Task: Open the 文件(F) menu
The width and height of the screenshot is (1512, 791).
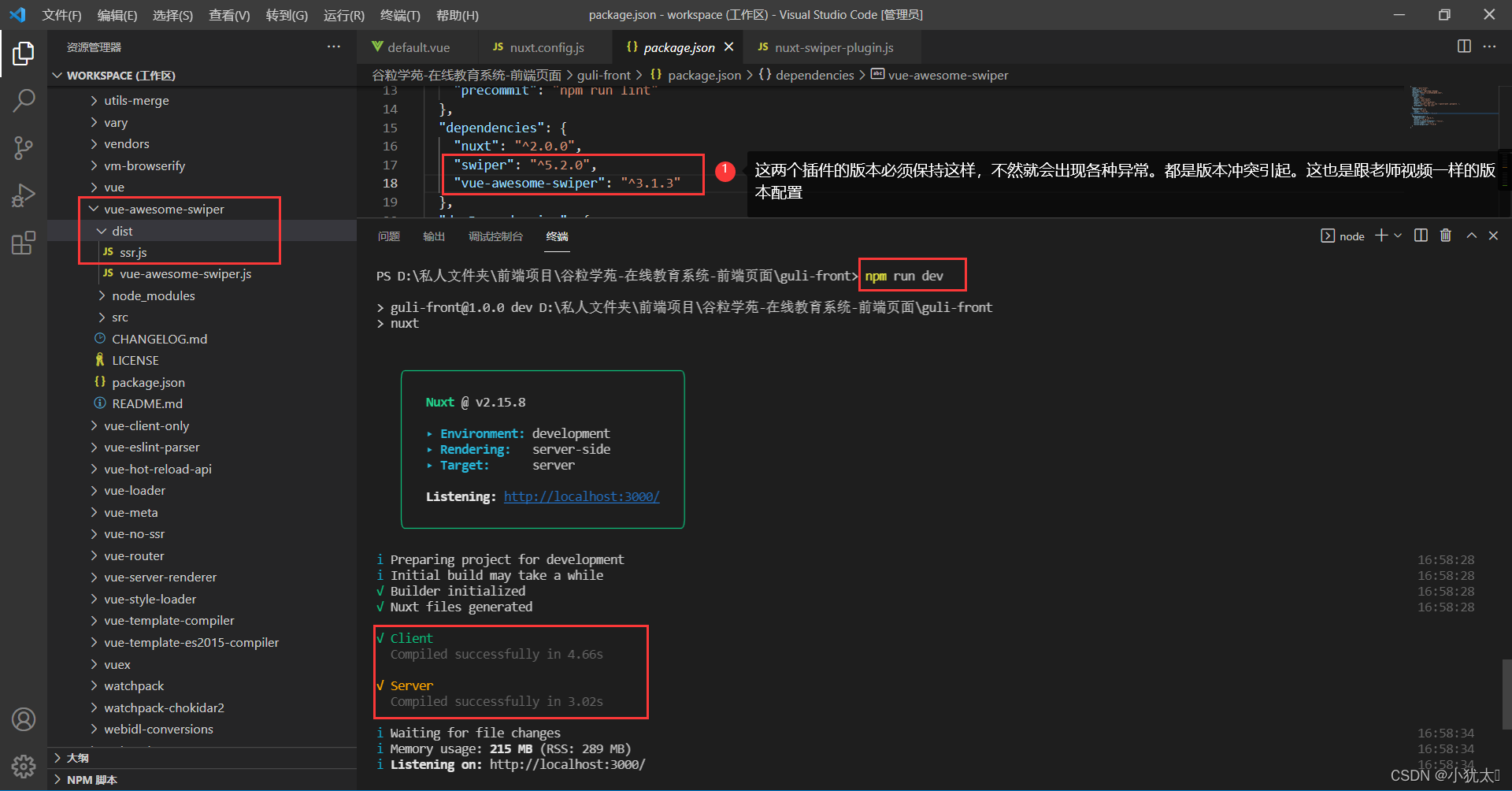Action: [61, 15]
